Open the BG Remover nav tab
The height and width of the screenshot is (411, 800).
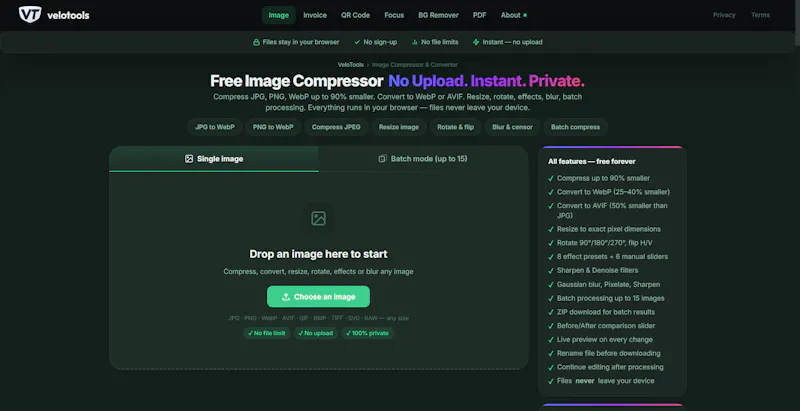pyautogui.click(x=438, y=15)
